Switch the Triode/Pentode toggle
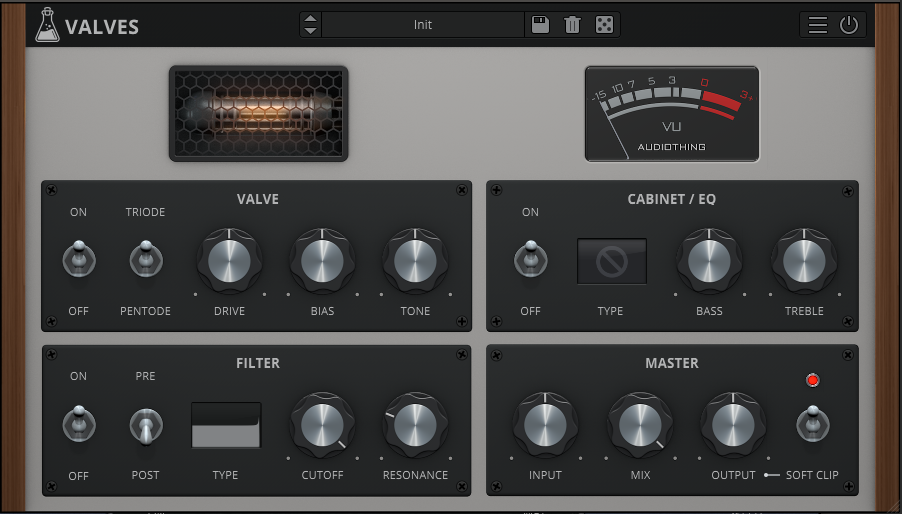Viewport: 902px width, 514px height. tap(145, 260)
